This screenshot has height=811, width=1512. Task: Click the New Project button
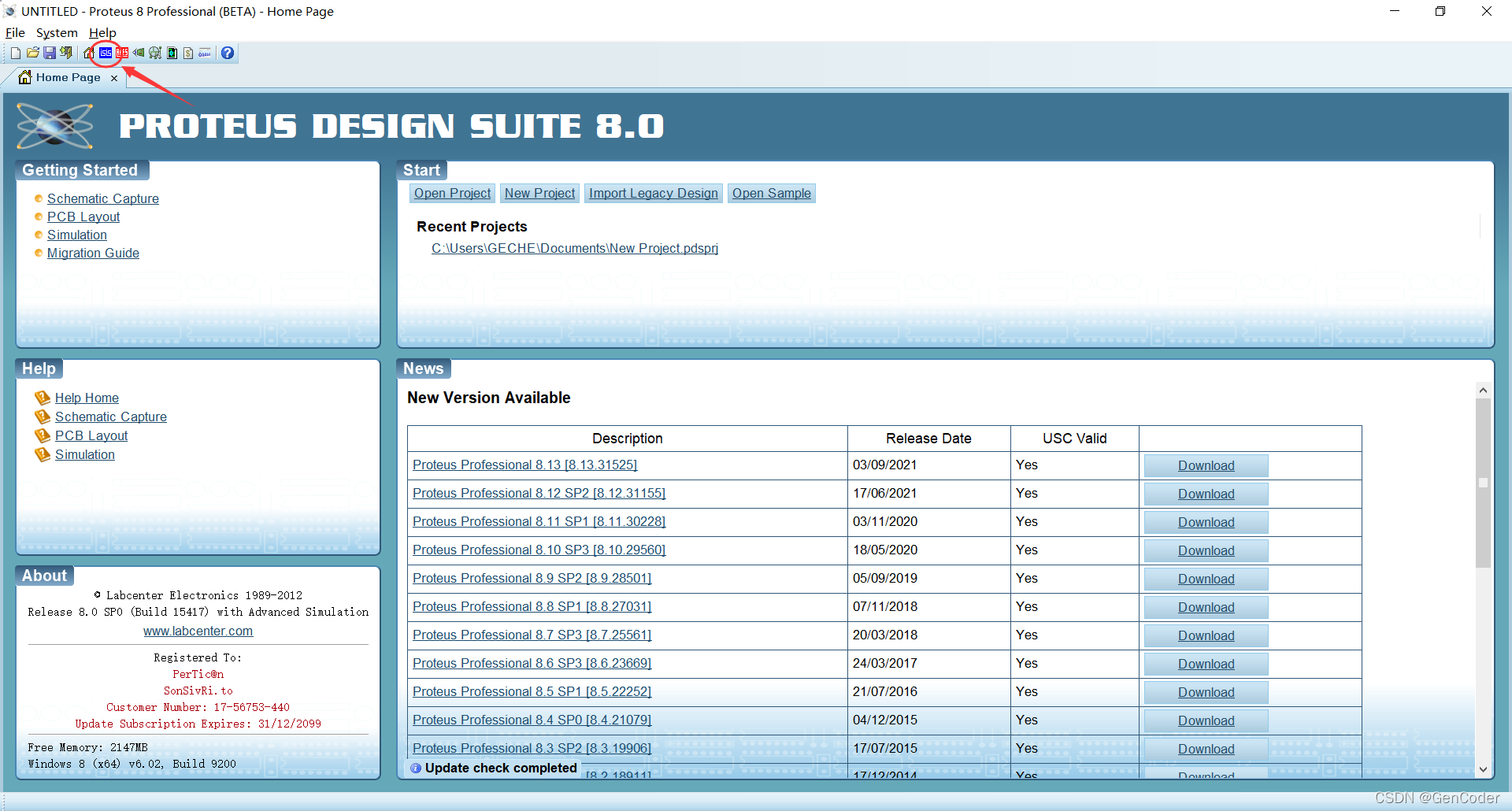[x=540, y=193]
